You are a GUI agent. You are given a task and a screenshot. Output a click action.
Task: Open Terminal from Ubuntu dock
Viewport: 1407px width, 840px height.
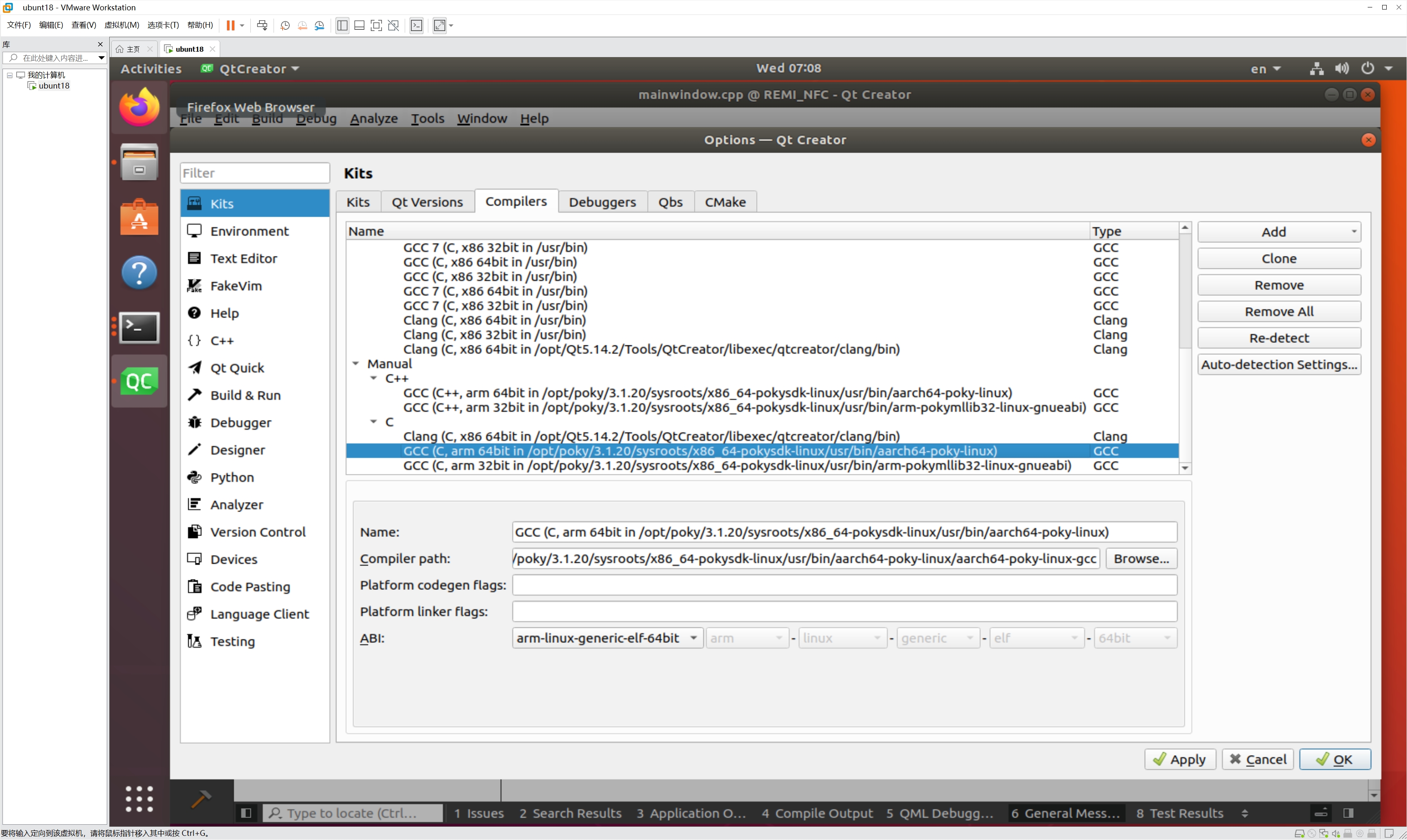tap(139, 327)
